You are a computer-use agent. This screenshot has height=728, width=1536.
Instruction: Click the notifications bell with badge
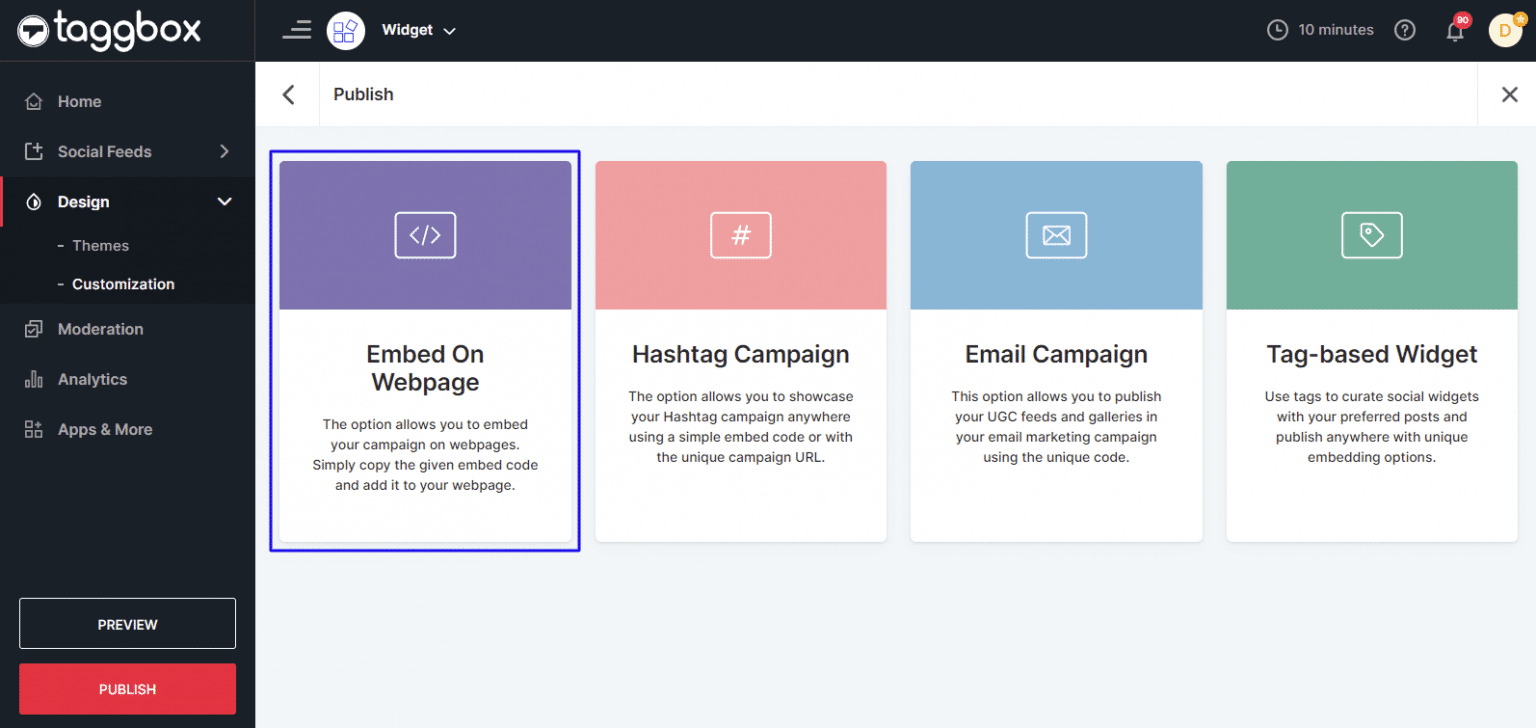point(1455,30)
